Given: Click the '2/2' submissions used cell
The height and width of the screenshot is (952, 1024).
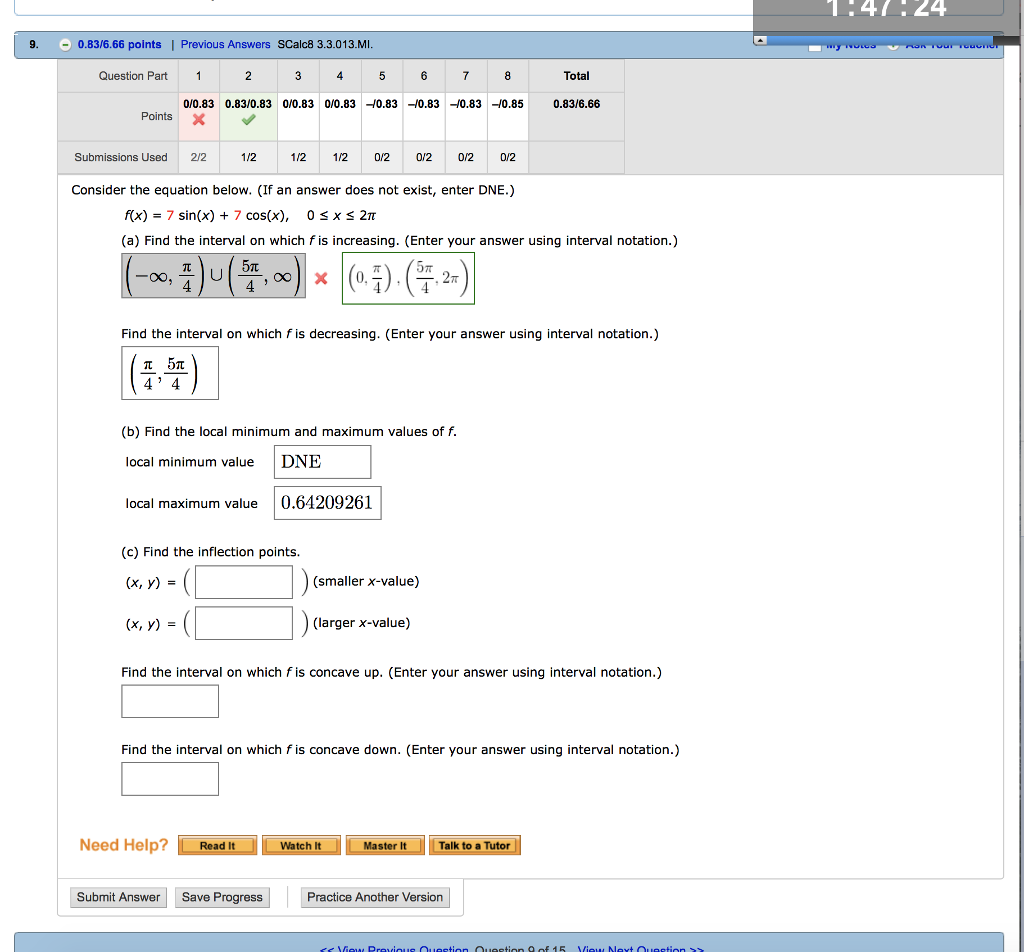Looking at the screenshot, I should tap(199, 157).
